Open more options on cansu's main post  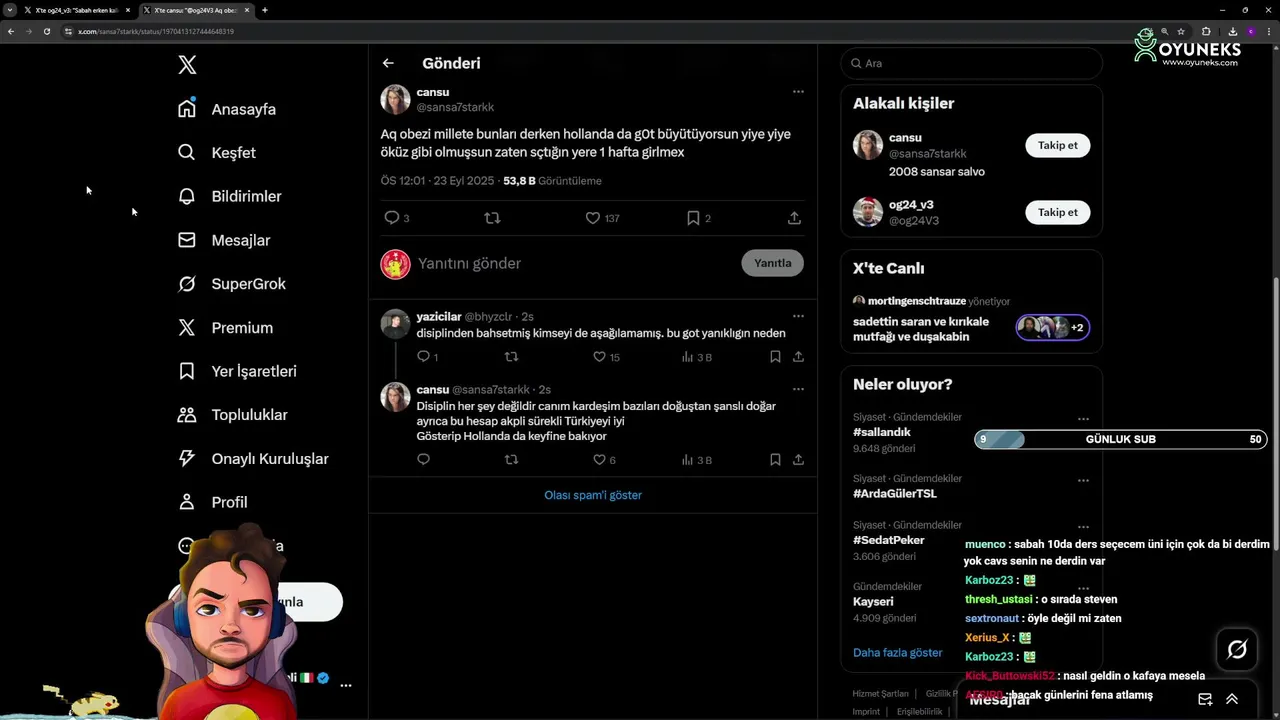pos(798,91)
